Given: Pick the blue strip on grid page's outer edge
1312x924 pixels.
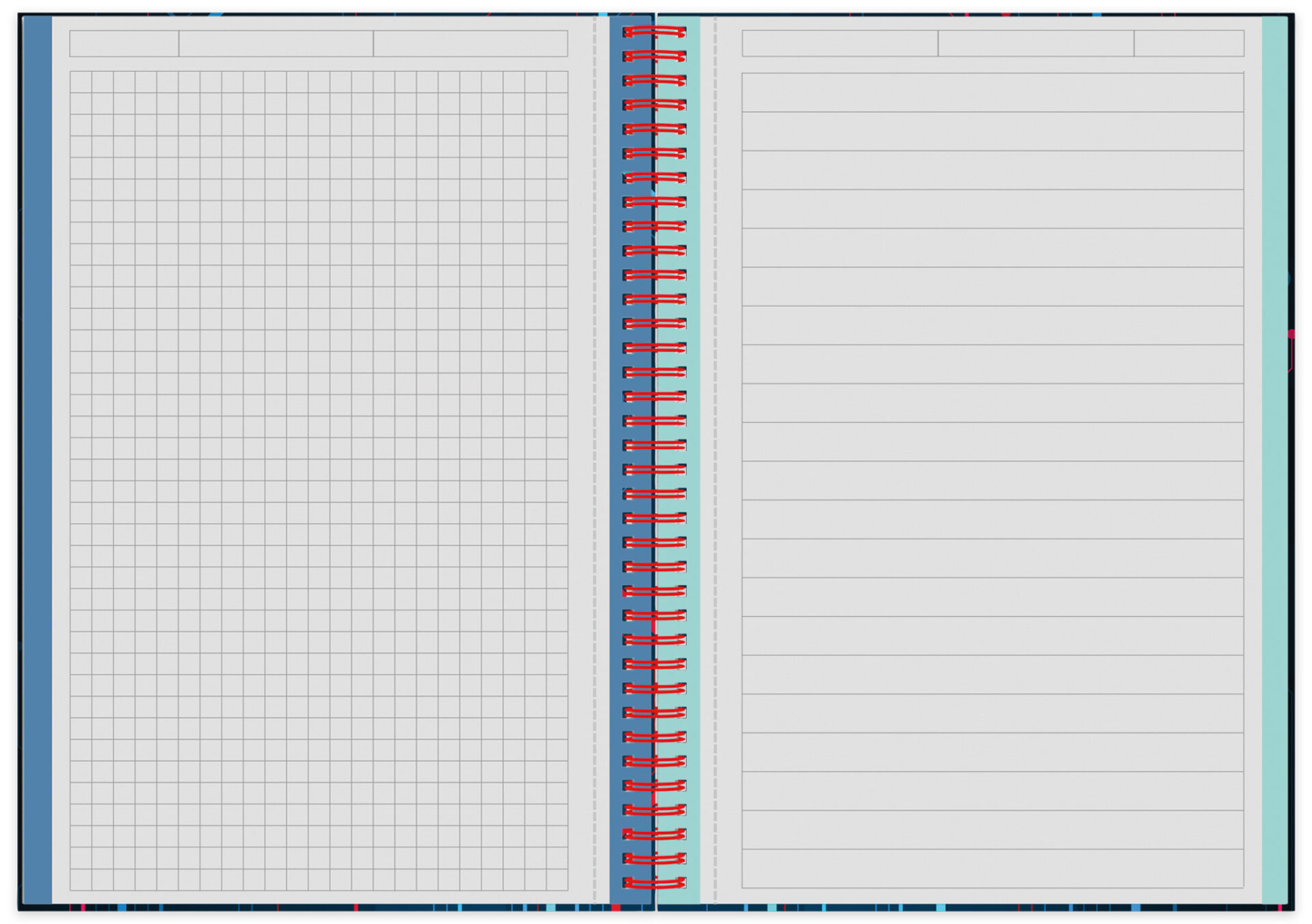Looking at the screenshot, I should pos(38,459).
